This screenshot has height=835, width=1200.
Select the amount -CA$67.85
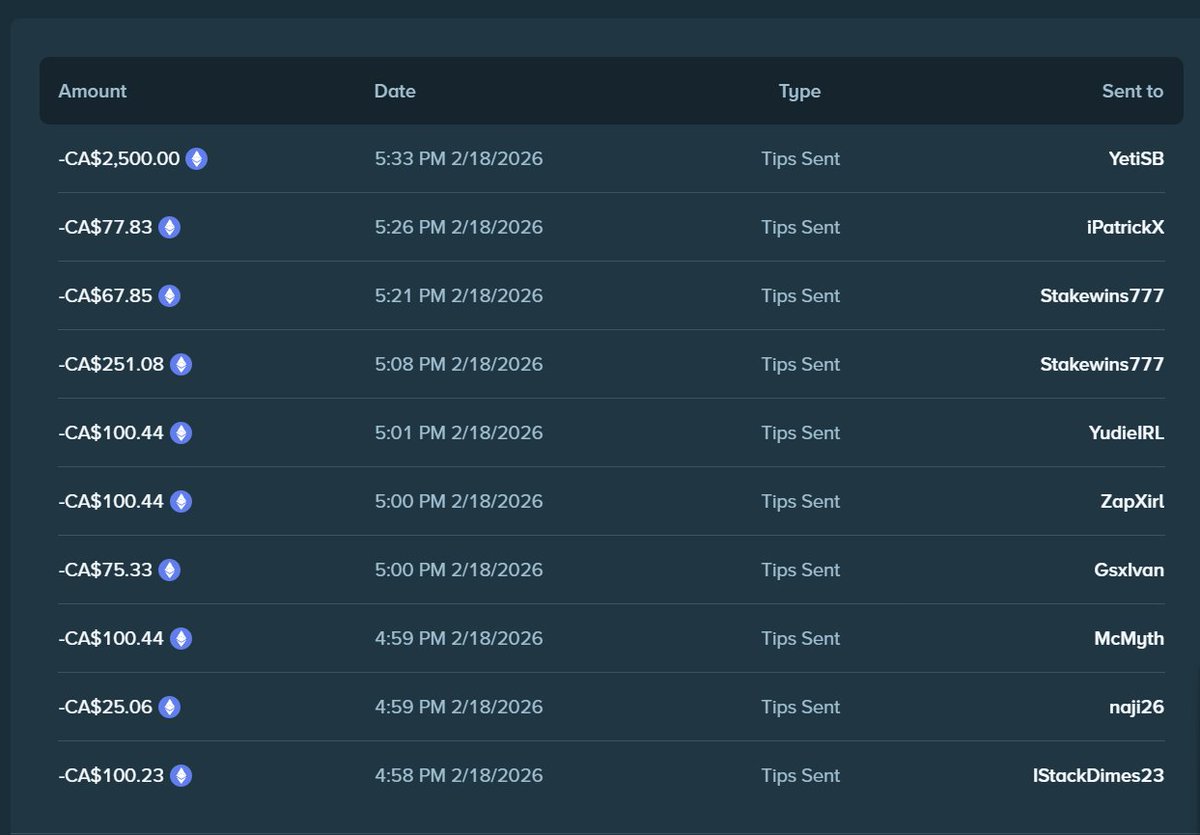(105, 296)
